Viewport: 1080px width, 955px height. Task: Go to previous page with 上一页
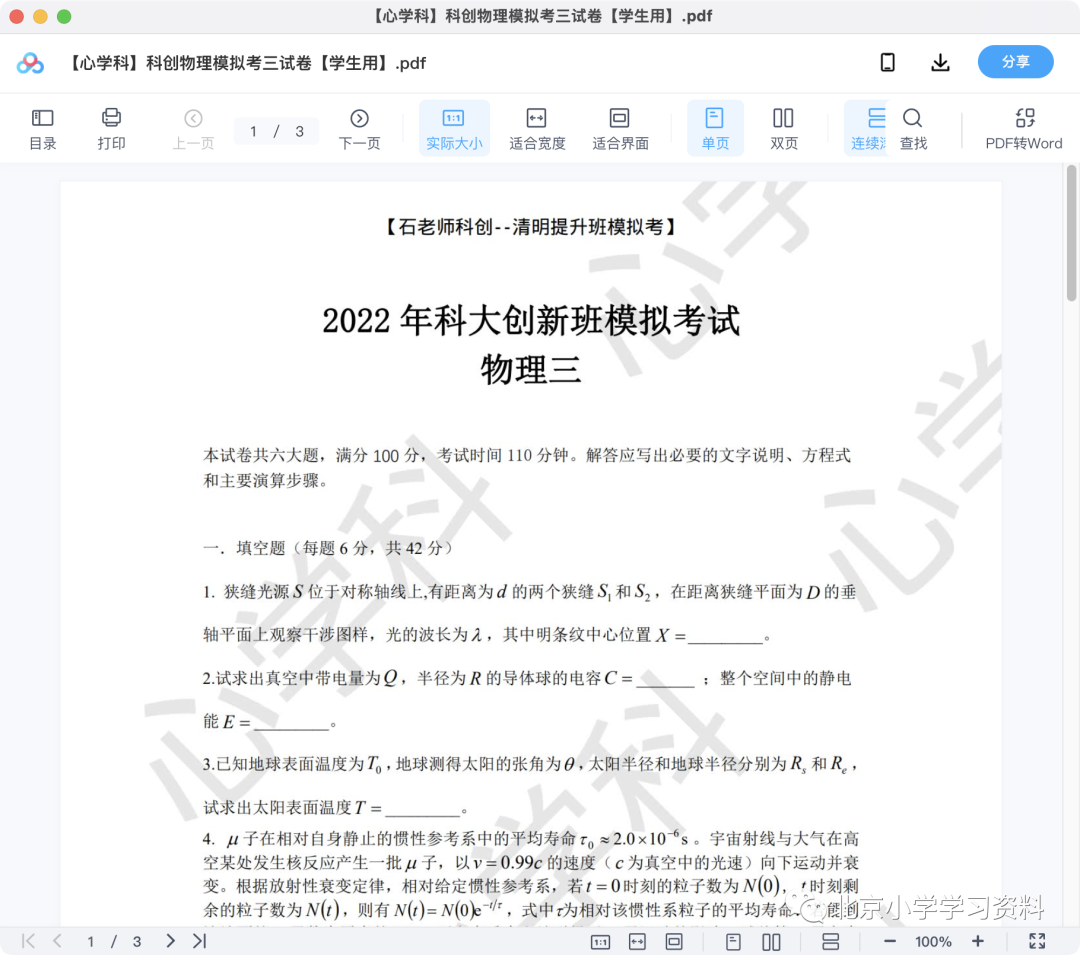click(x=193, y=128)
